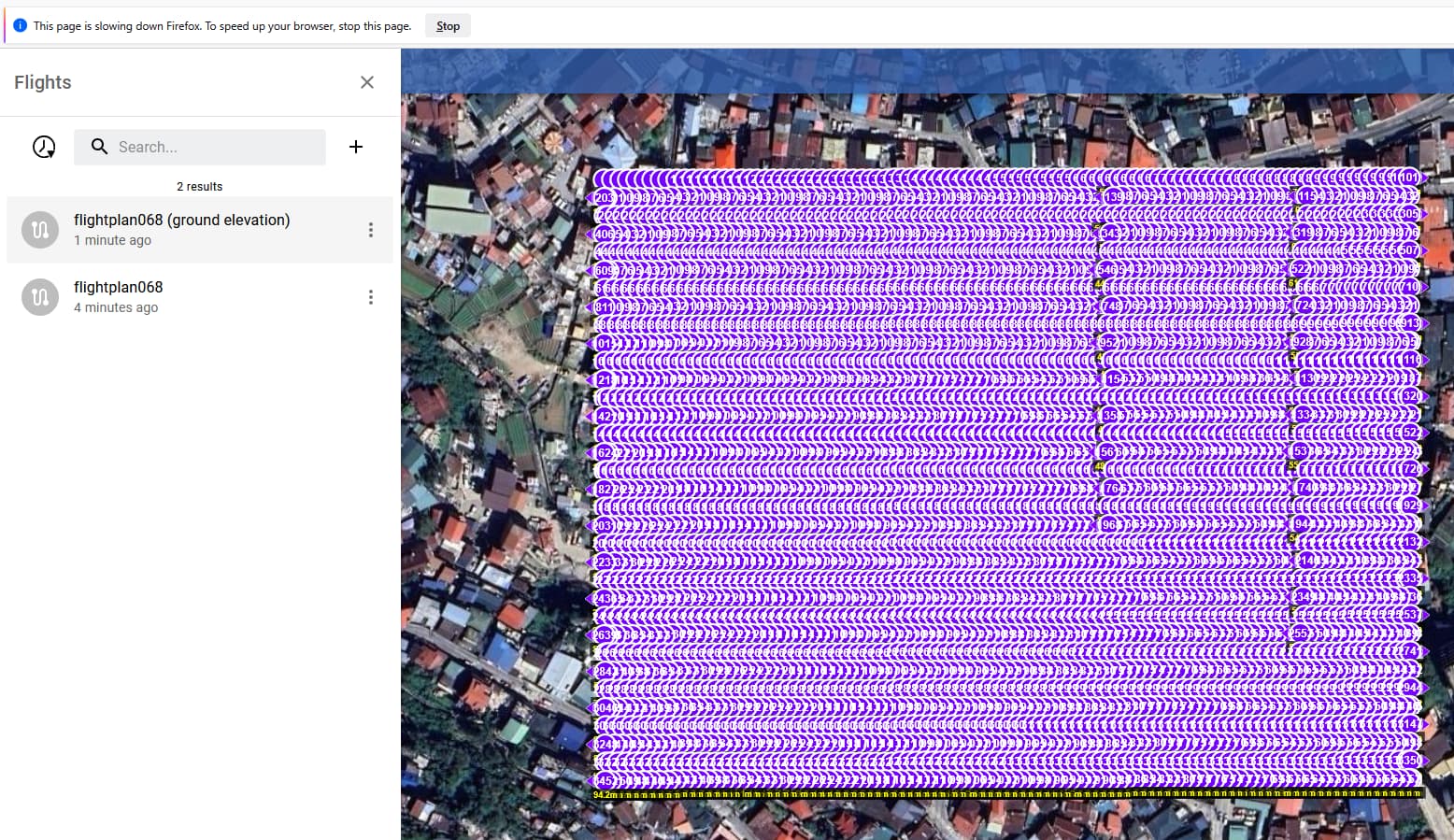This screenshot has height=840, width=1454.
Task: Open the flightplan068 (ground elevation) flight entry
Action: [x=182, y=229]
